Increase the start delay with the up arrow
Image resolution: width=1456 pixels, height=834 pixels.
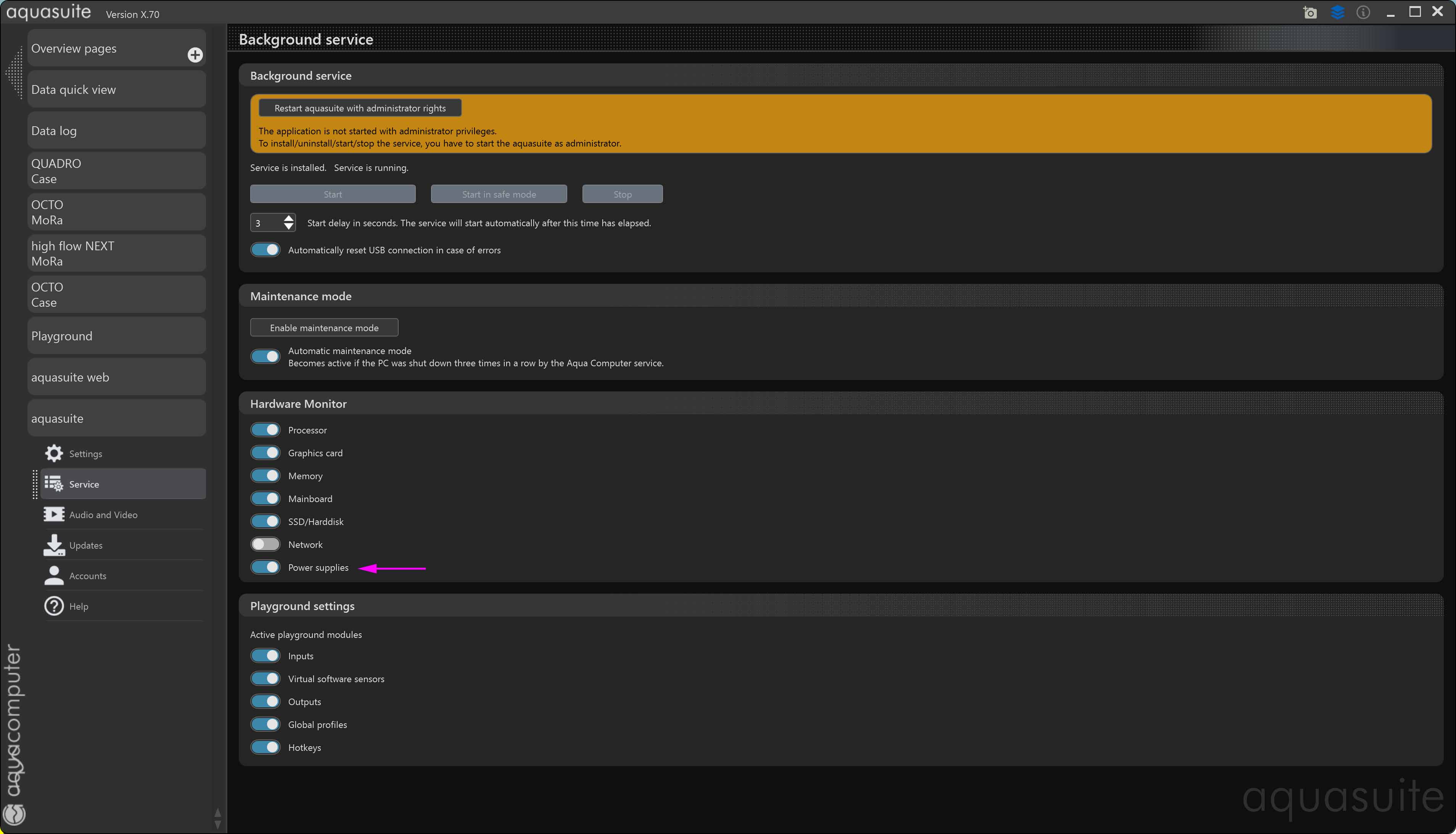(288, 218)
